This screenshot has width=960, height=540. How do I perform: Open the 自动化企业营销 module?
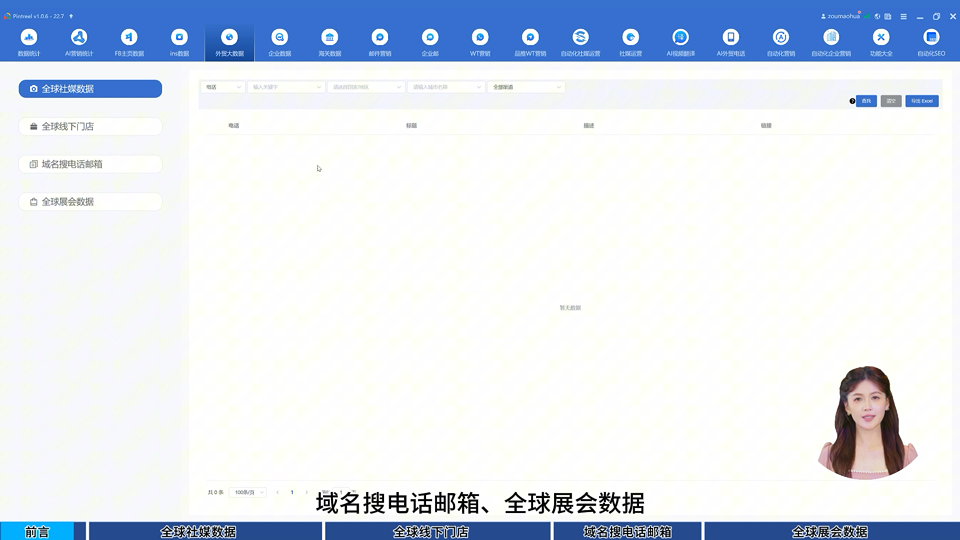click(831, 42)
